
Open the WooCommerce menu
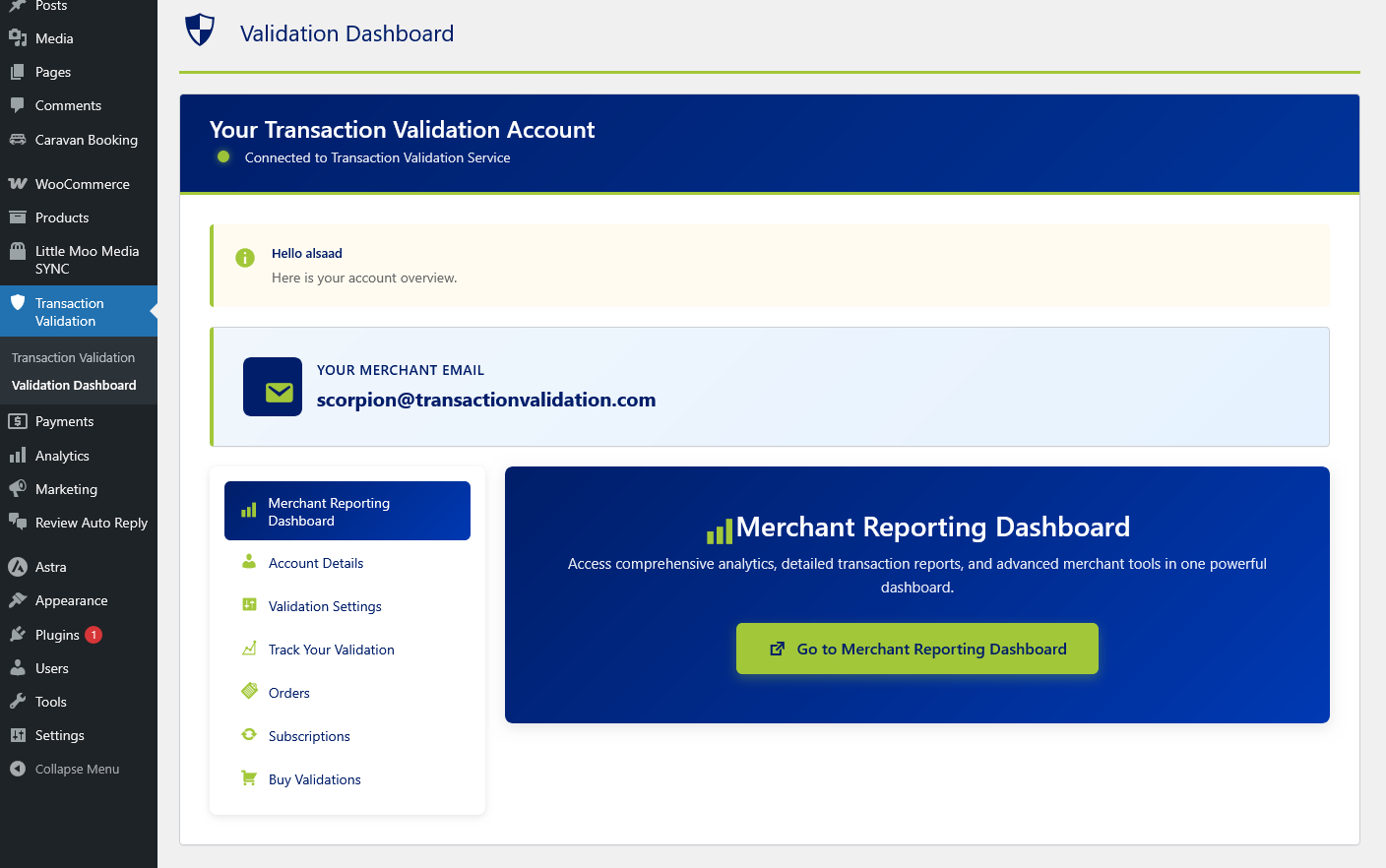coord(79,184)
